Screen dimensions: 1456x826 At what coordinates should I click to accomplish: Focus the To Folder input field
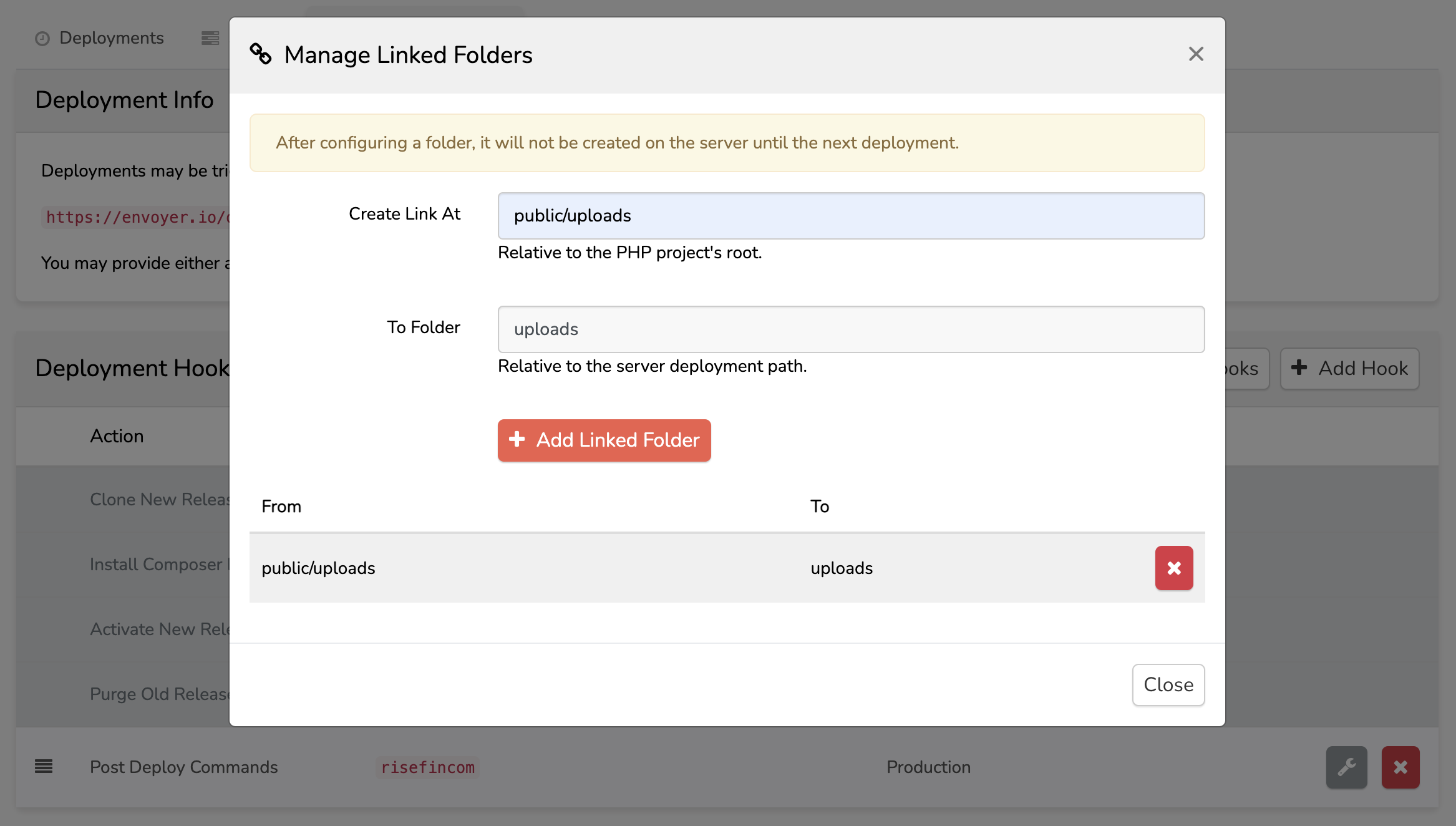850,329
